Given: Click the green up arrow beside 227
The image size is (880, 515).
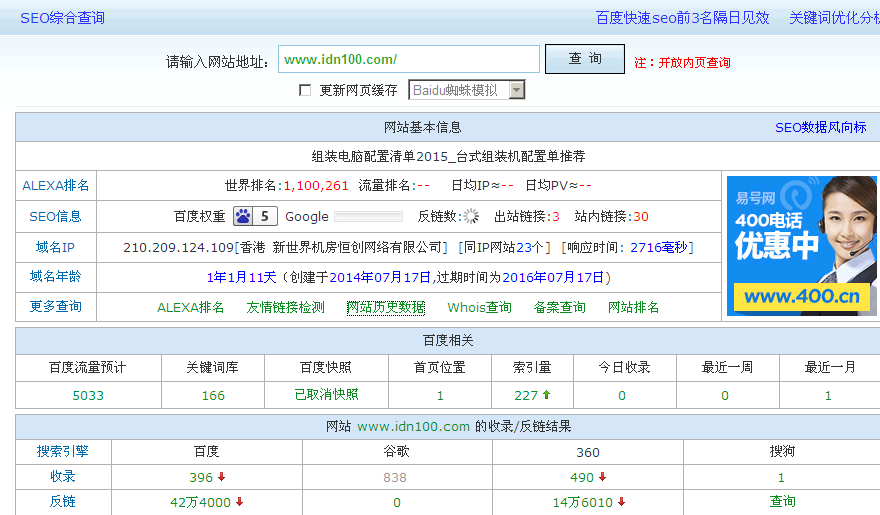Looking at the screenshot, I should pos(547,394).
